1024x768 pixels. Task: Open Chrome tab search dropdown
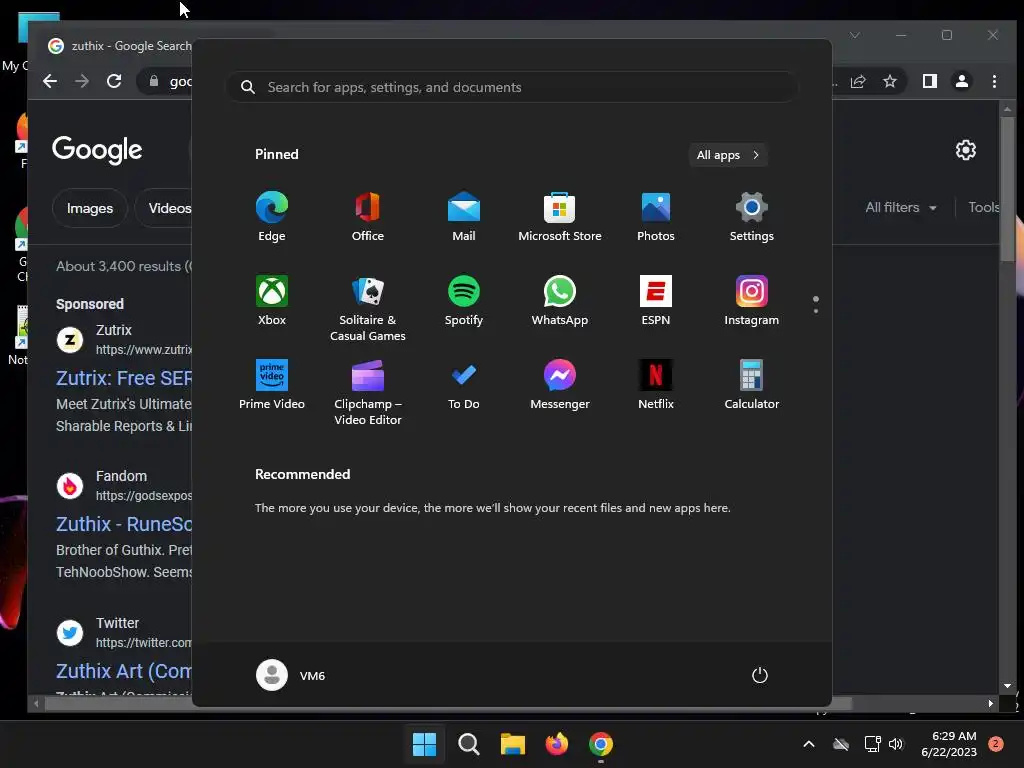tap(855, 35)
